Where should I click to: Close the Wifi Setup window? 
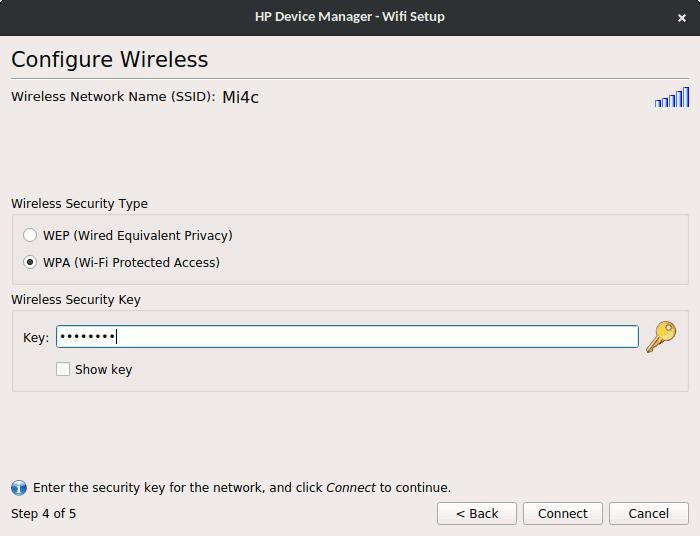pyautogui.click(x=682, y=17)
